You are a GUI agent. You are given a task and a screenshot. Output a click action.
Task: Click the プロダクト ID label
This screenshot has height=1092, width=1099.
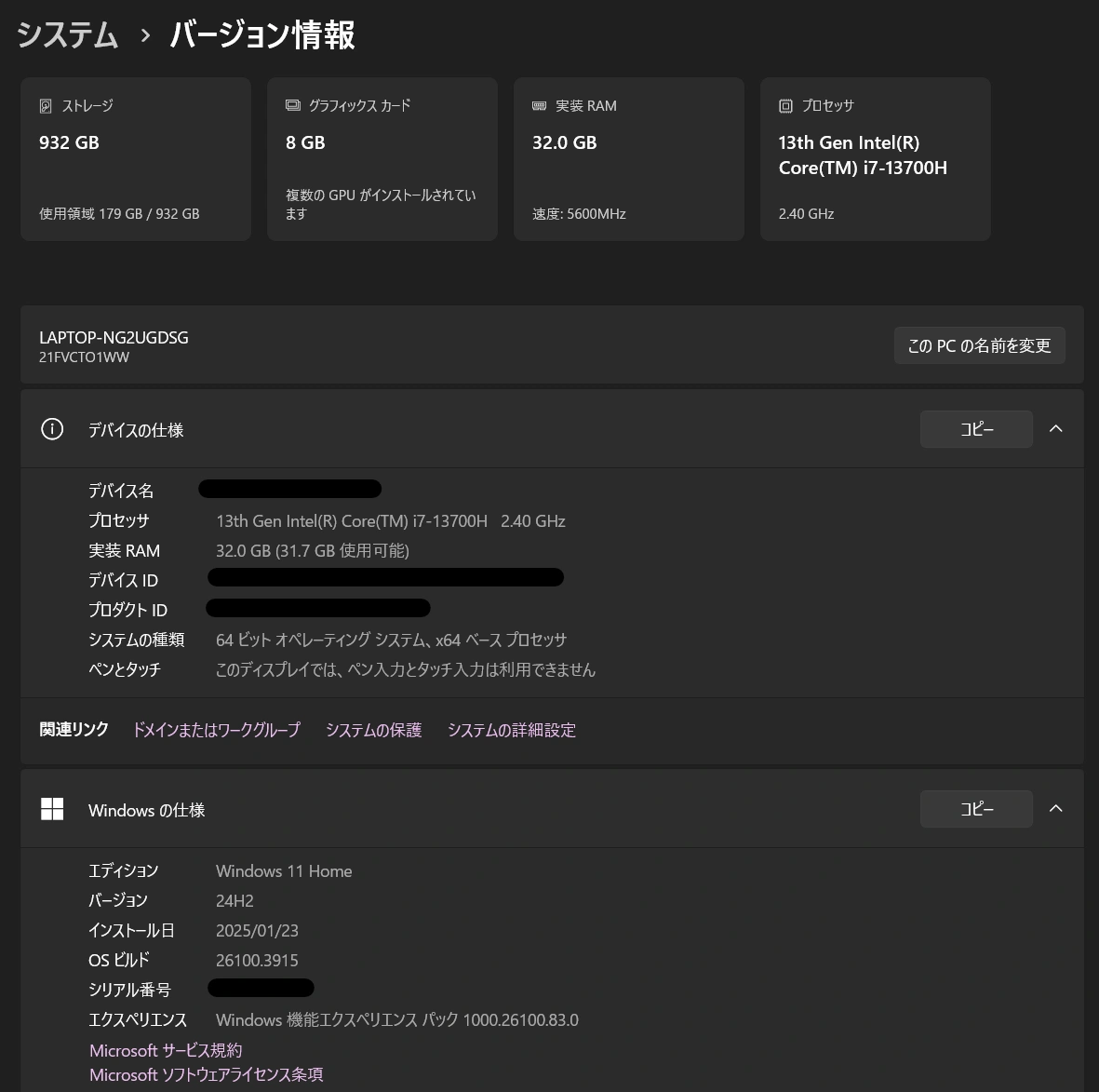(128, 610)
